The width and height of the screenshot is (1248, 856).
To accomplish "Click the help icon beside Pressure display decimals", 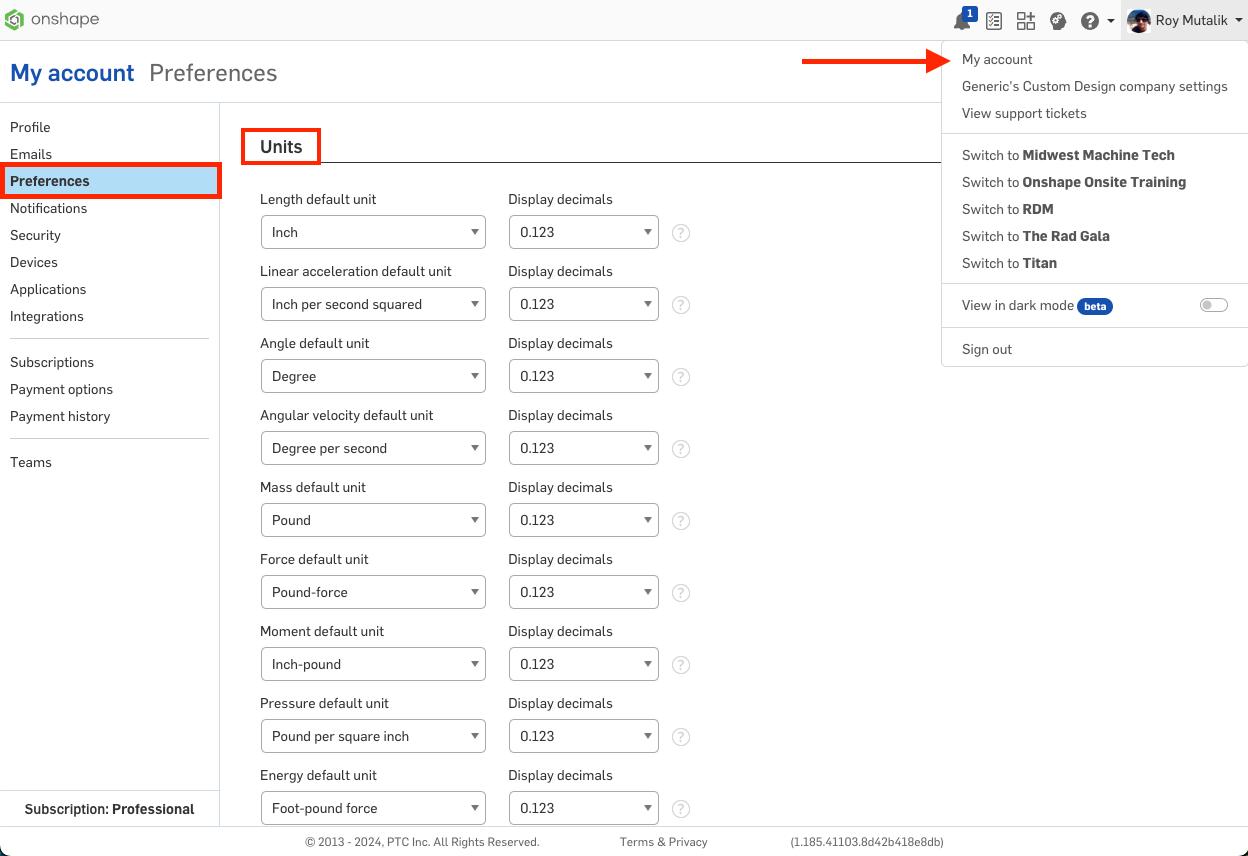I will point(681,737).
